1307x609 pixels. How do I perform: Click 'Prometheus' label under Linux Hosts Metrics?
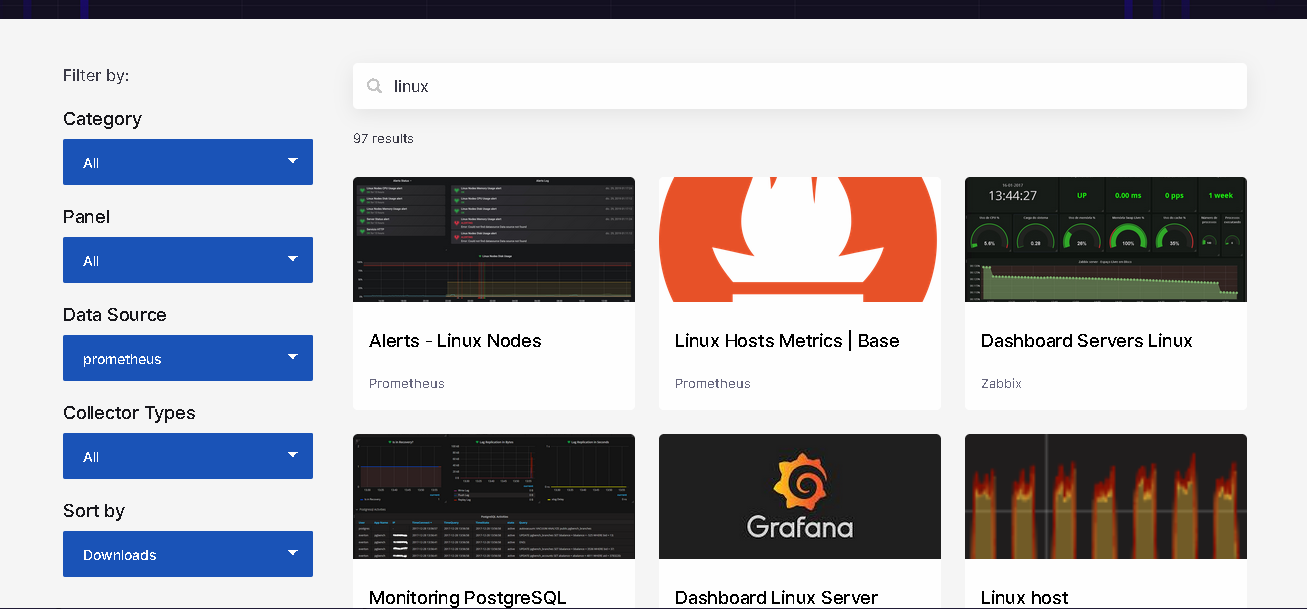tap(713, 384)
